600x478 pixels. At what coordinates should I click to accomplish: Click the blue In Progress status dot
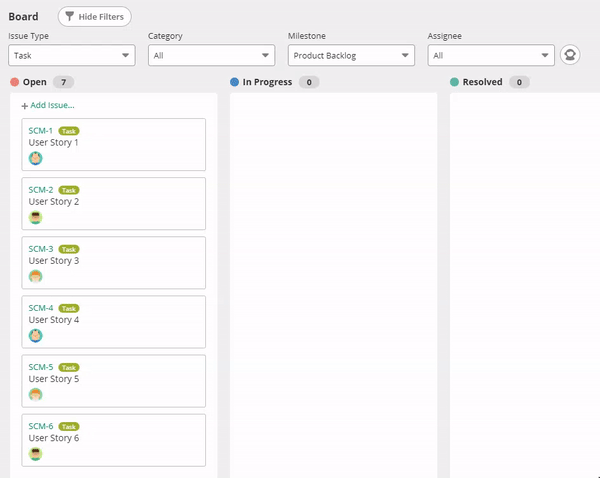click(x=235, y=82)
